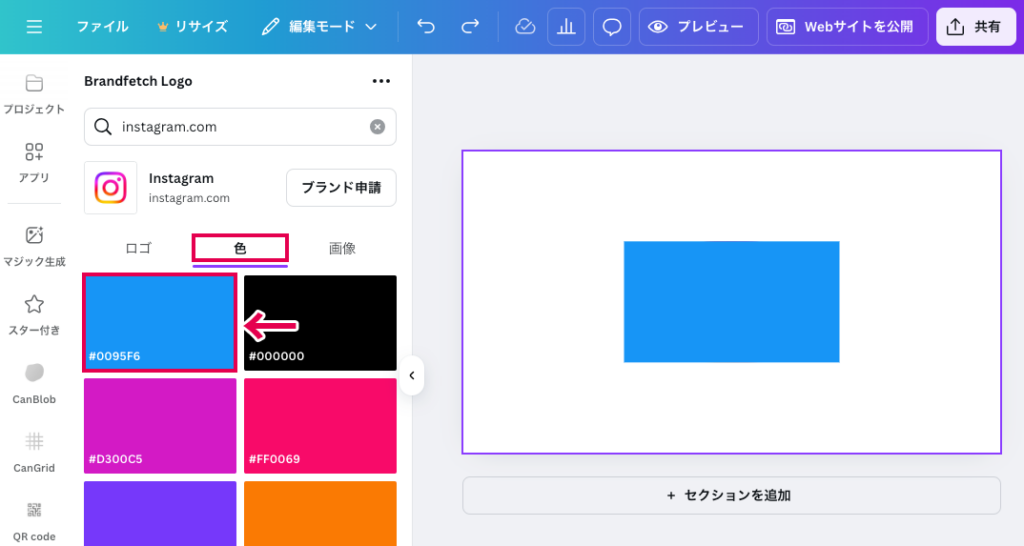The width and height of the screenshot is (1024, 546).
Task: Open Brandfetch Logo more options menu
Action: 381,81
